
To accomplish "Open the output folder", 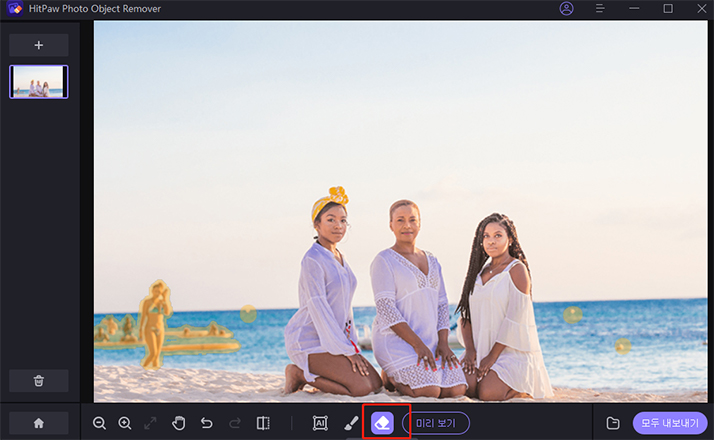I will tap(613, 423).
